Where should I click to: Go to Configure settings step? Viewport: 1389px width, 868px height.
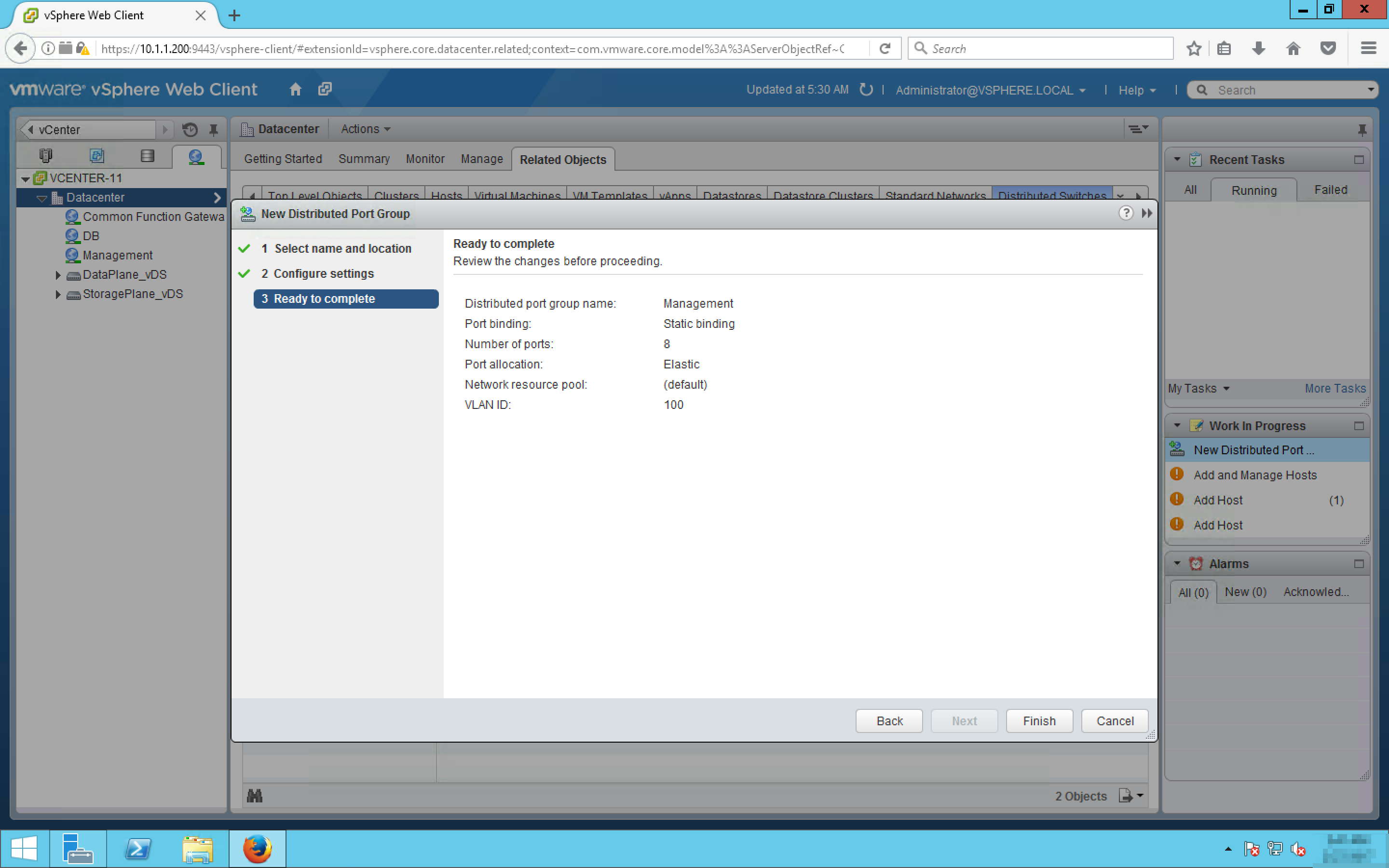pyautogui.click(x=323, y=274)
